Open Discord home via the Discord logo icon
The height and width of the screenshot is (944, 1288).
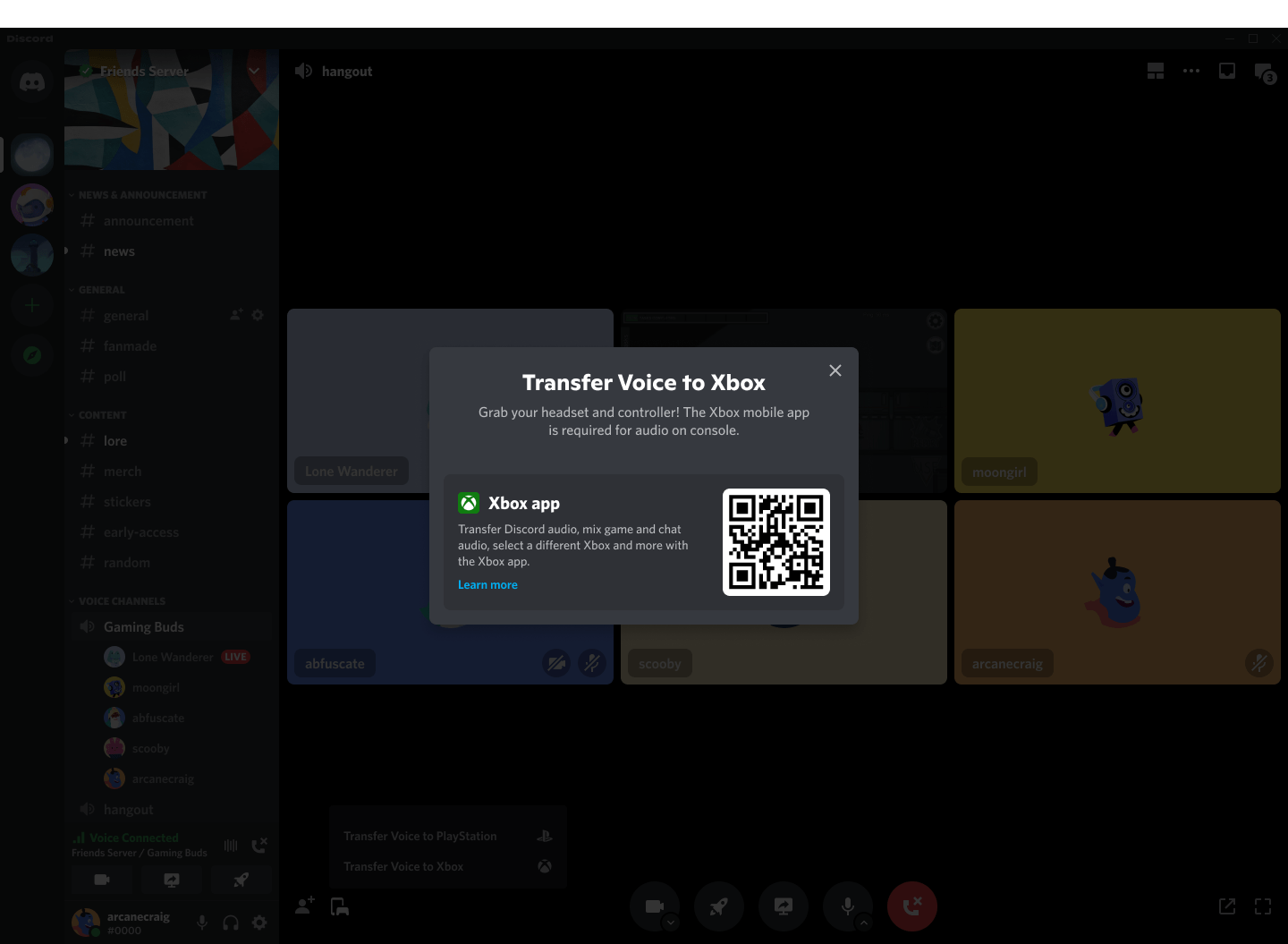tap(32, 82)
